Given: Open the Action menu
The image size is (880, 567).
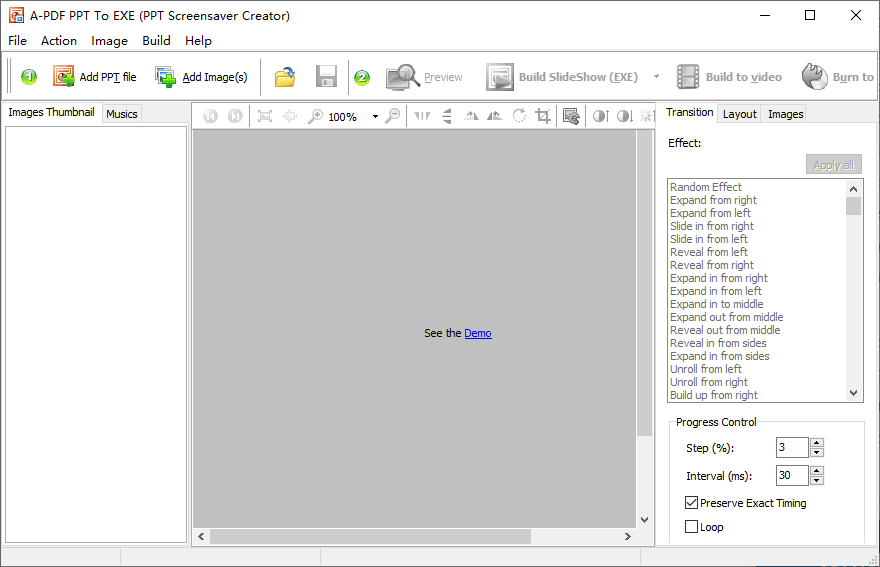Looking at the screenshot, I should (x=59, y=40).
